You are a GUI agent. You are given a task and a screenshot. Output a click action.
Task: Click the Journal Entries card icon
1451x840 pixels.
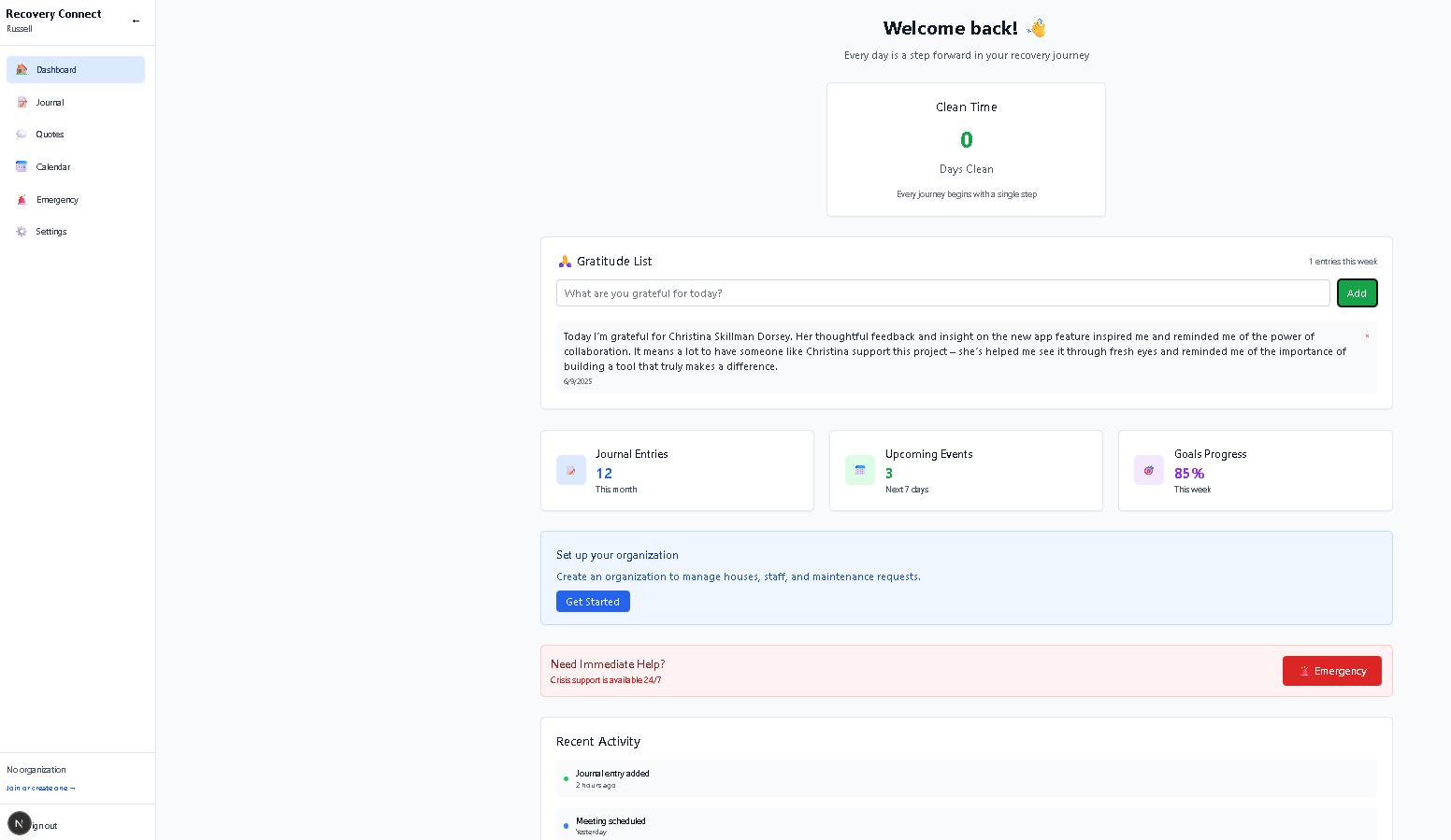click(x=570, y=470)
